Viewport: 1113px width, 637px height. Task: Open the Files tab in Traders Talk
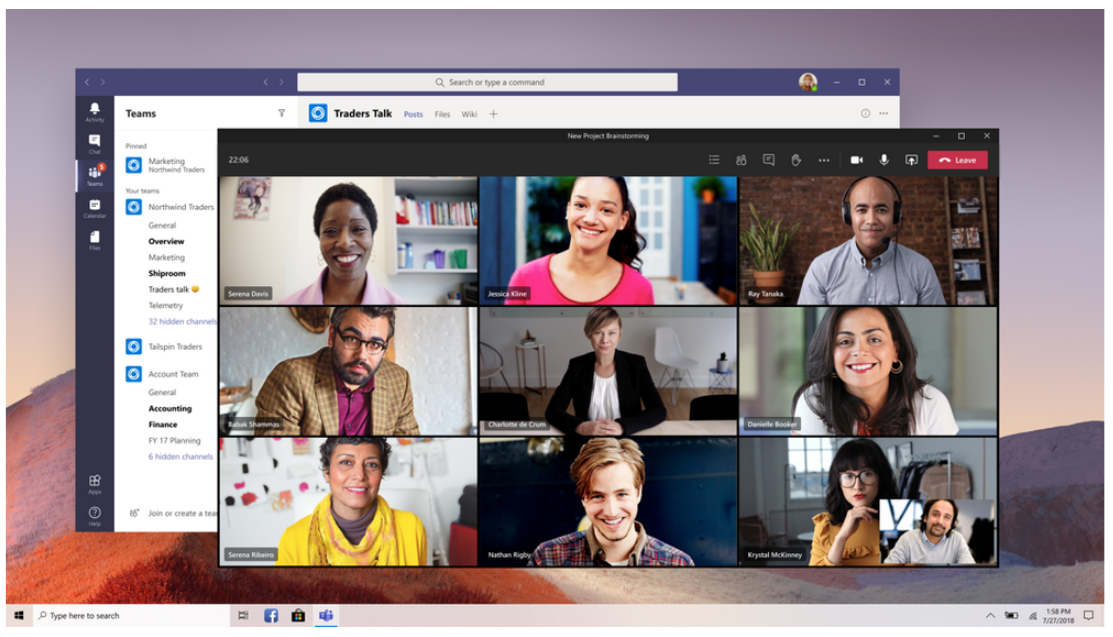442,114
